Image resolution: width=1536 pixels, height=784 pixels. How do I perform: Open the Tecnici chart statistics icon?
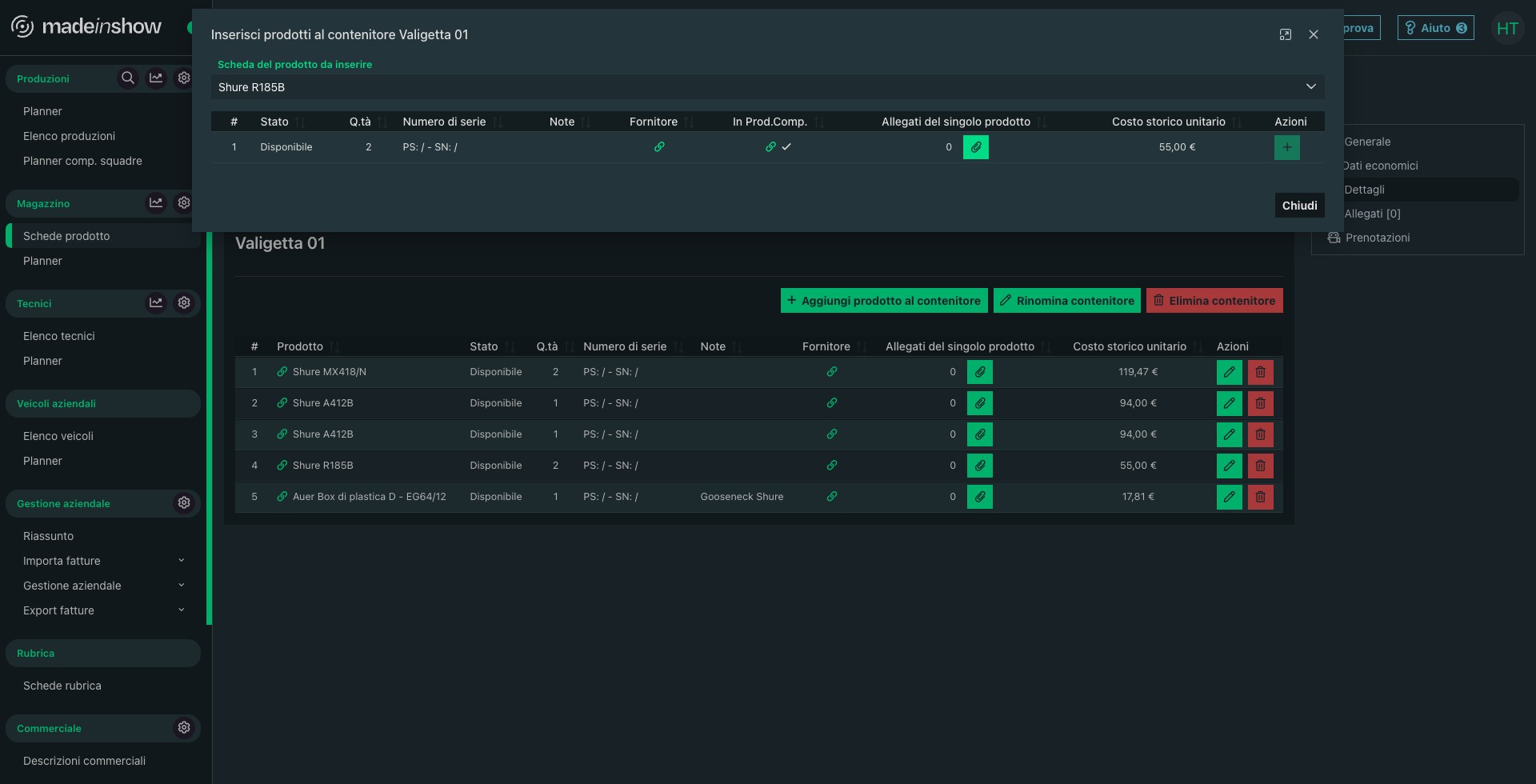pyautogui.click(x=156, y=303)
